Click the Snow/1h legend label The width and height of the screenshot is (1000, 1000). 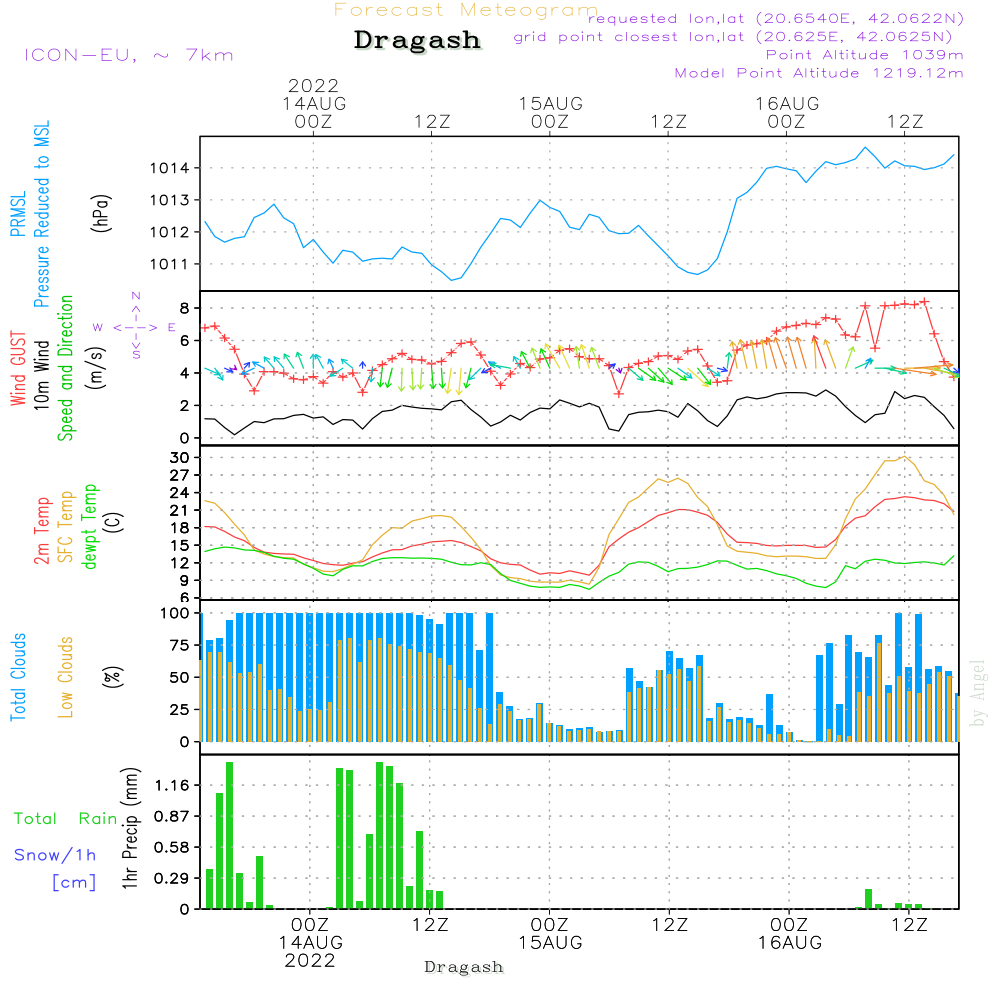click(x=55, y=855)
